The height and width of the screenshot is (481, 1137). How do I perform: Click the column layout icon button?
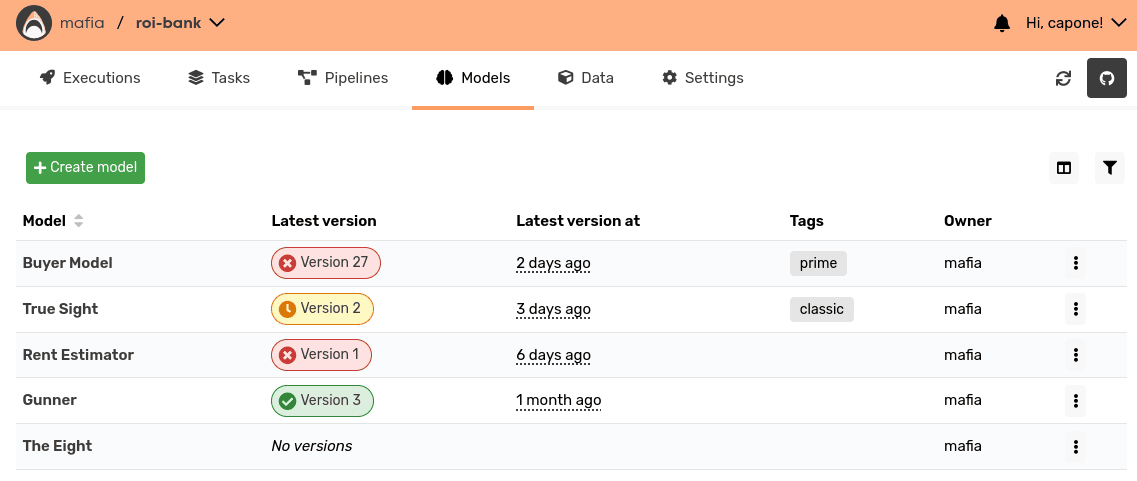coord(1064,168)
